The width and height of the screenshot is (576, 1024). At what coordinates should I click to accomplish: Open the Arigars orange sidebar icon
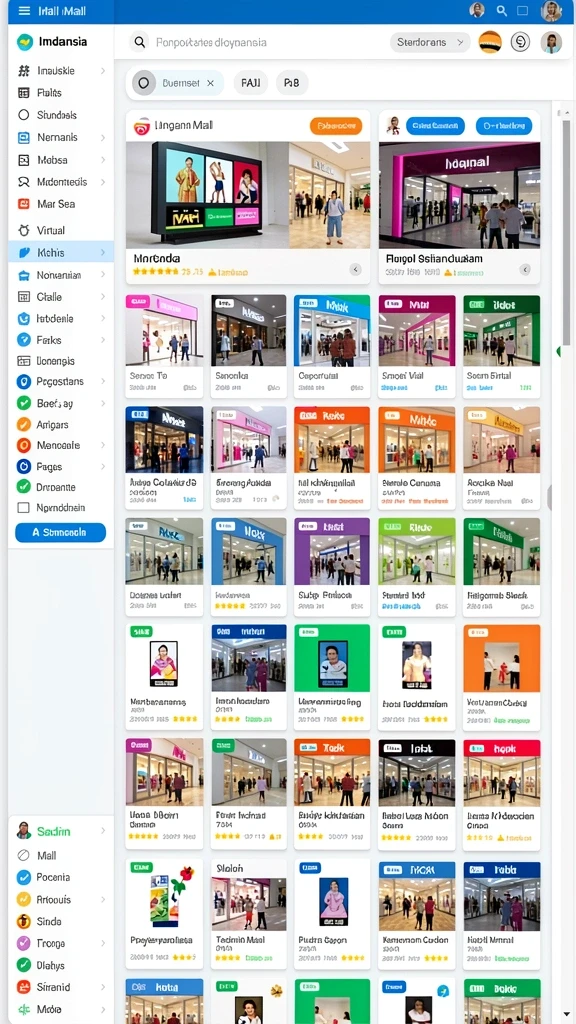point(24,424)
